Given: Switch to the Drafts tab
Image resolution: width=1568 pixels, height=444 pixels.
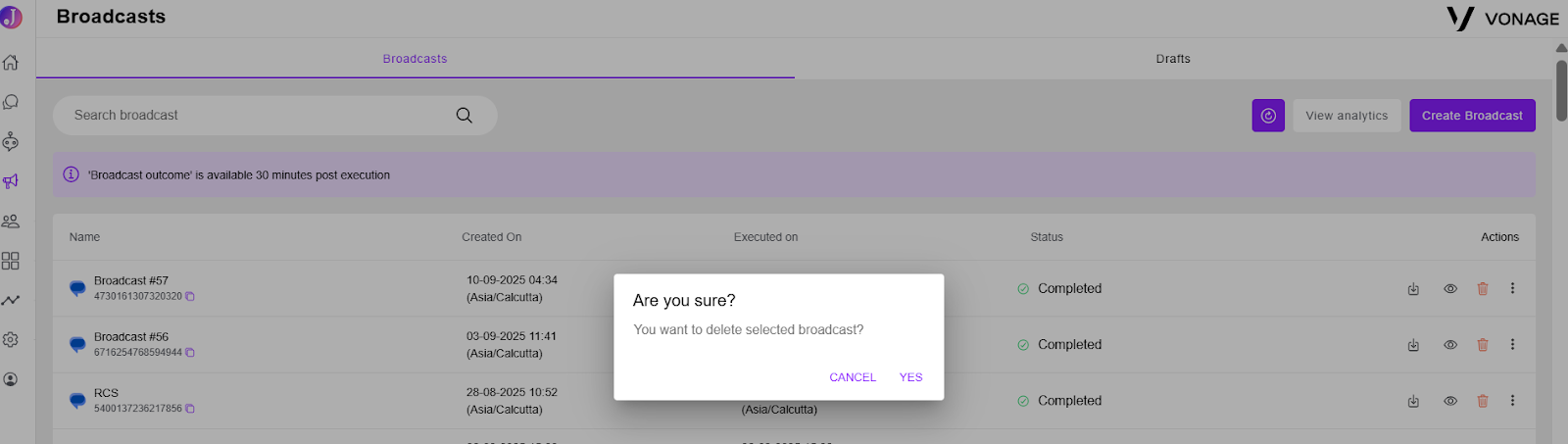Looking at the screenshot, I should [1173, 59].
